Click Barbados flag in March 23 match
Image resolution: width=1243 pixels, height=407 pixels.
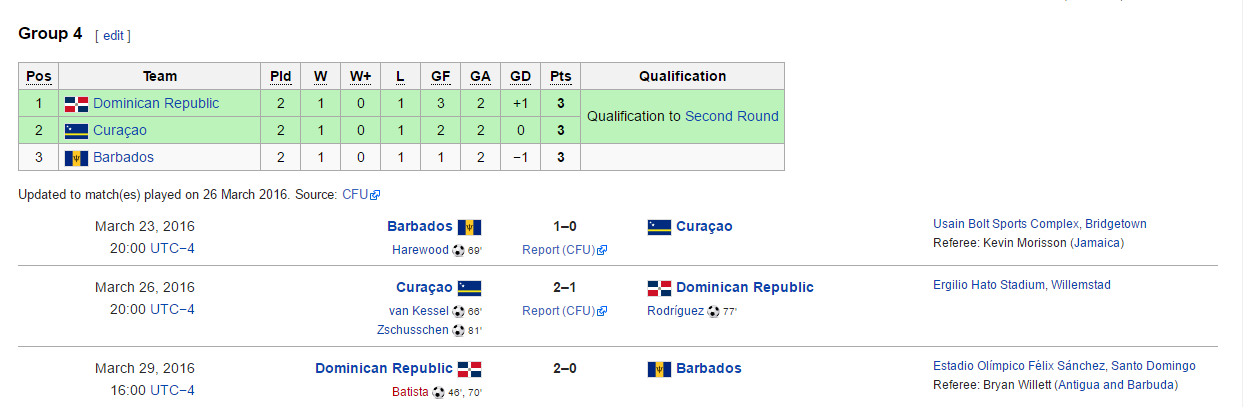470,227
